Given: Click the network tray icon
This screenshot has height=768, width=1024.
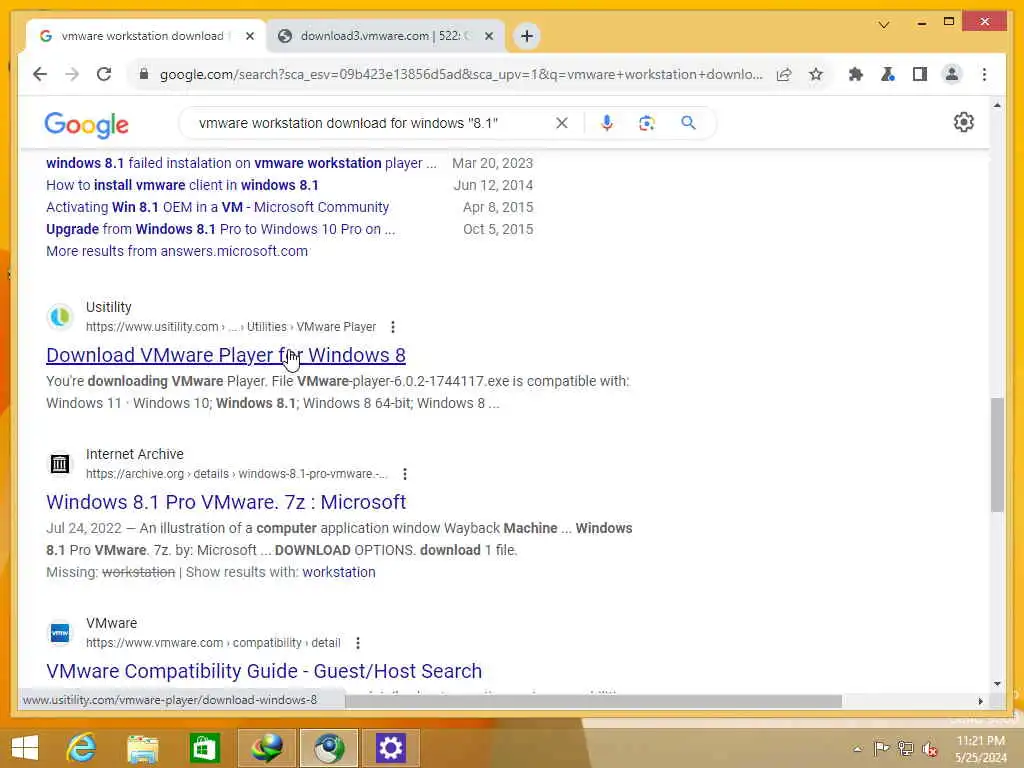Looking at the screenshot, I should pyautogui.click(x=905, y=748).
